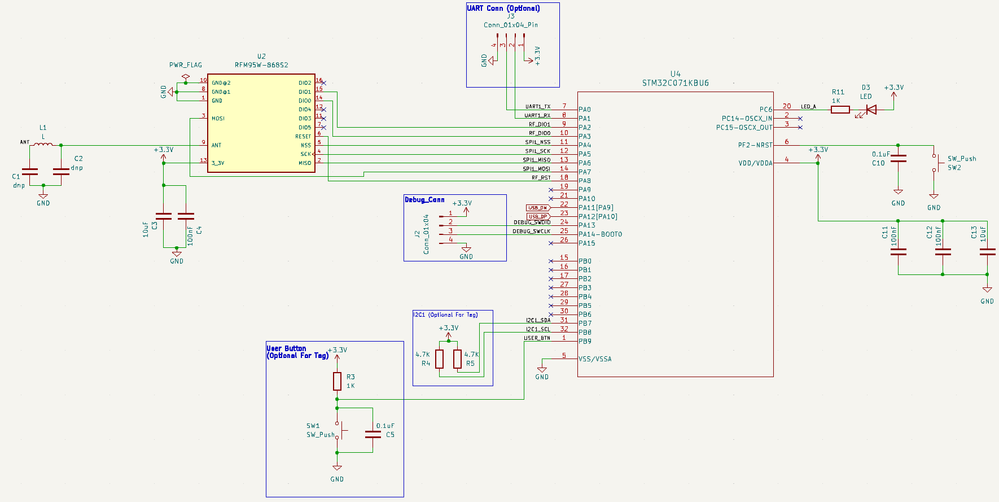Click the USER_BTN net label
999x502 pixels.
coord(537,338)
